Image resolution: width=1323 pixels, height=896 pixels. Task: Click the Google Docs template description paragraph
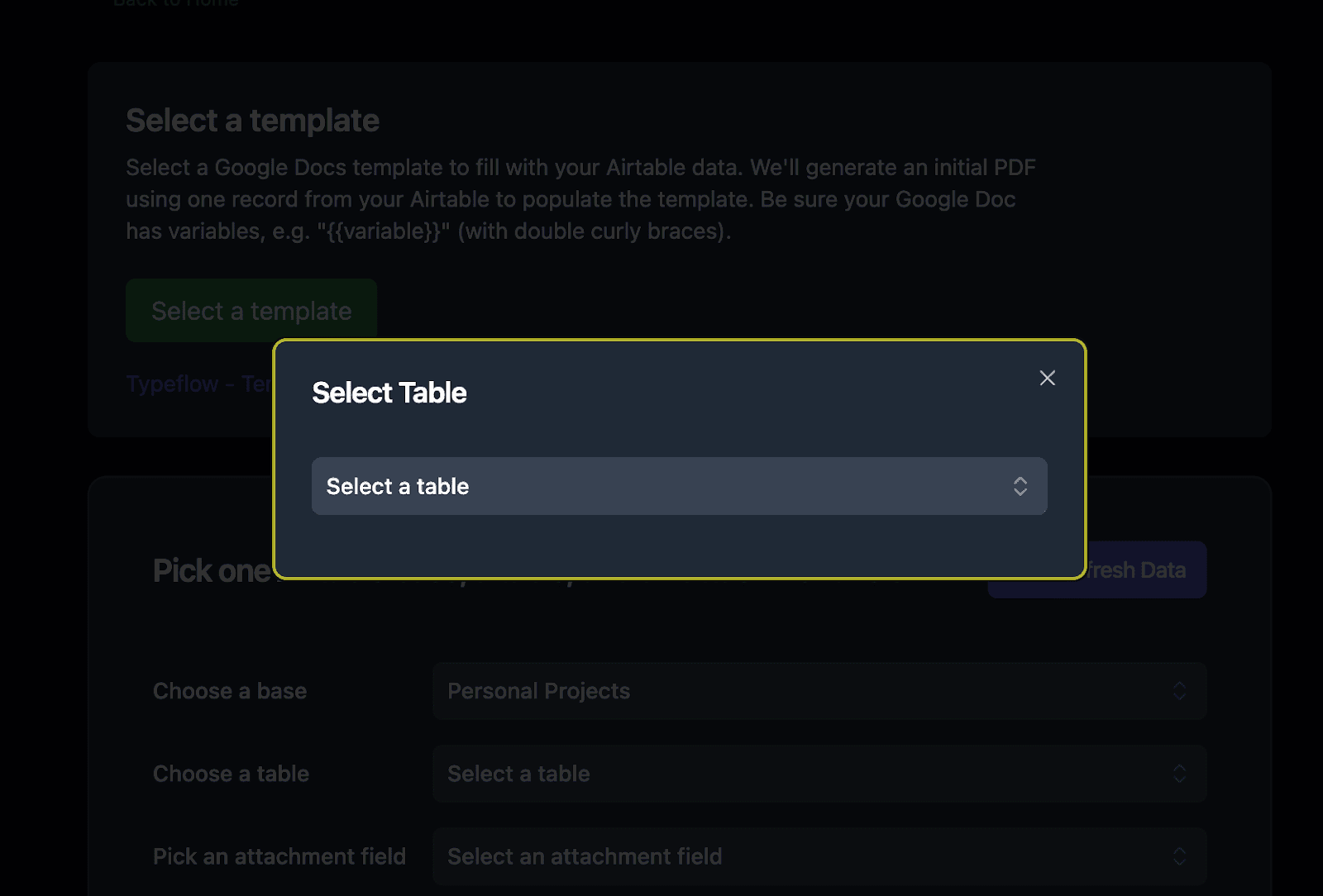[579, 199]
